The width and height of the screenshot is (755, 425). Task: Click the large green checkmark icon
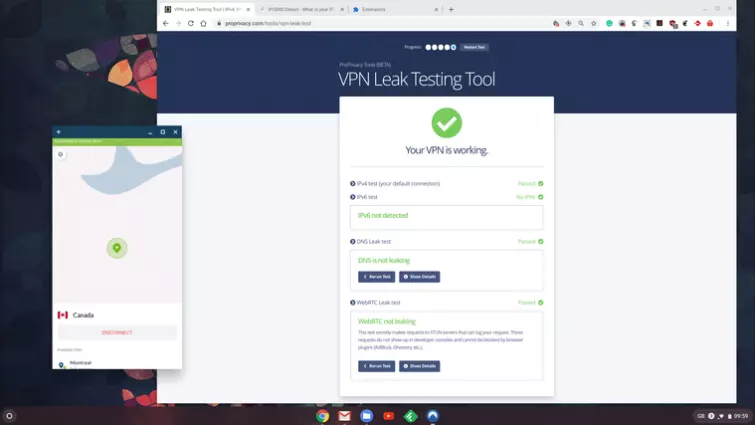pos(446,123)
